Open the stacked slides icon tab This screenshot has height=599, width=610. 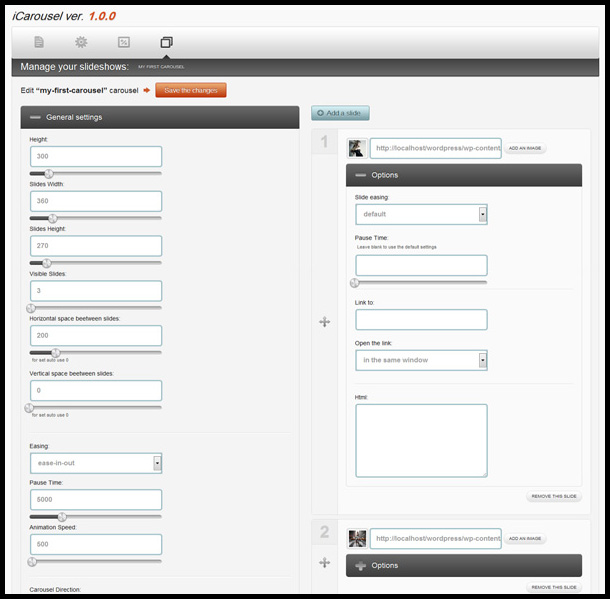coord(167,42)
